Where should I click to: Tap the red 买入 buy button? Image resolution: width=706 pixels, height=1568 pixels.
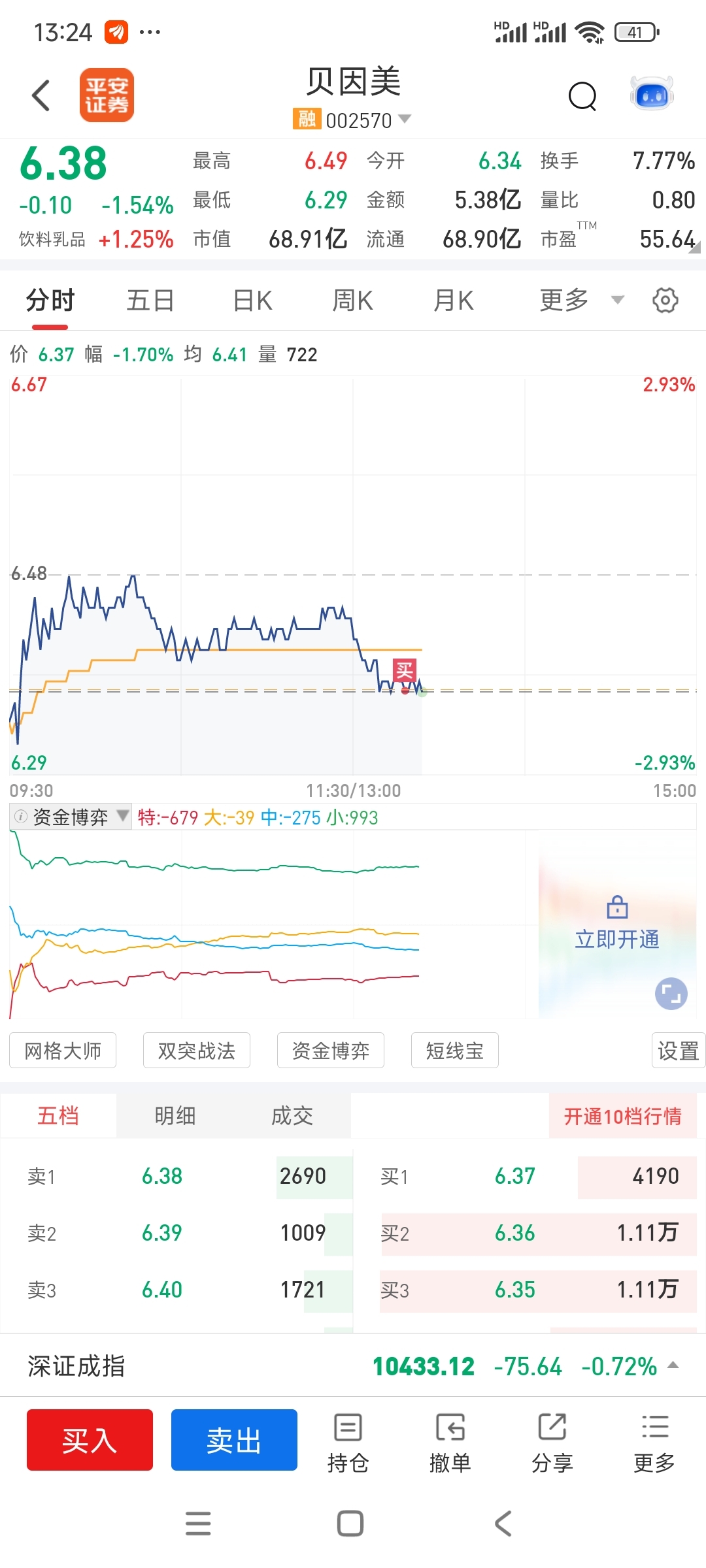tap(90, 1440)
